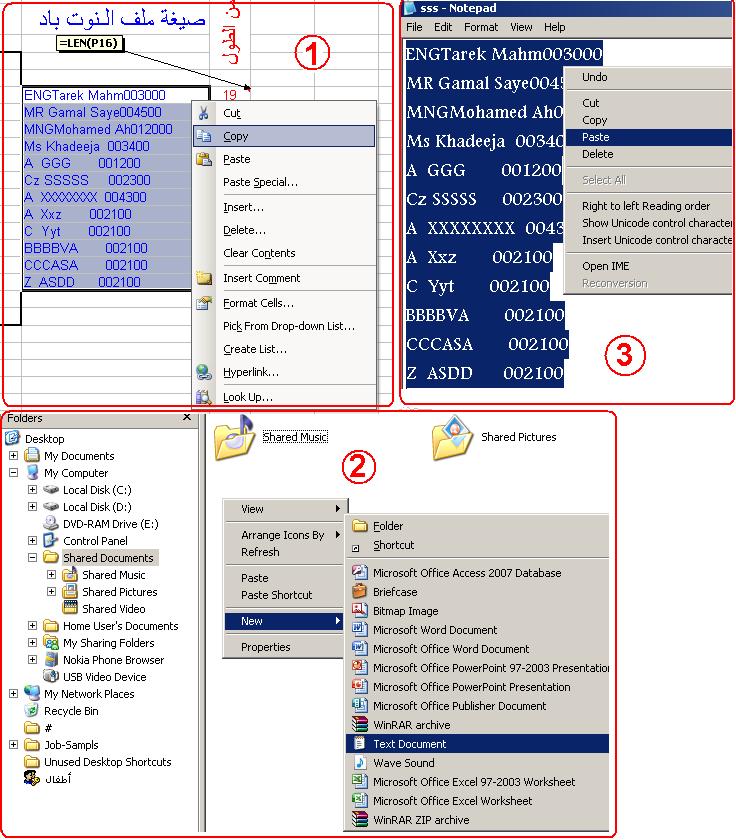
Task: Open the New submenu in Explorer context menu
Action: 283,621
